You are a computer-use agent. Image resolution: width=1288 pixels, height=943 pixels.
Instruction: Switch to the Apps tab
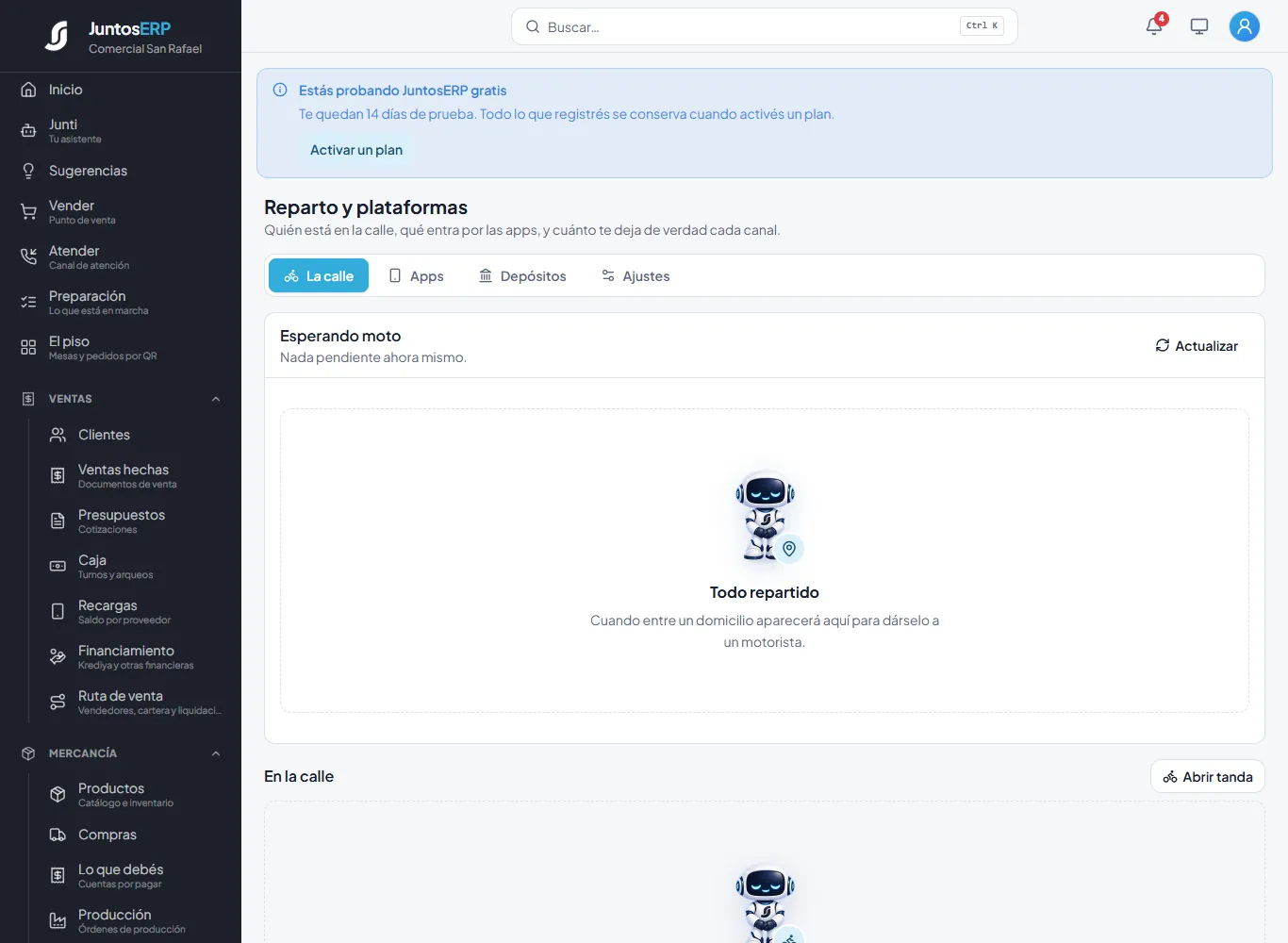click(x=416, y=275)
